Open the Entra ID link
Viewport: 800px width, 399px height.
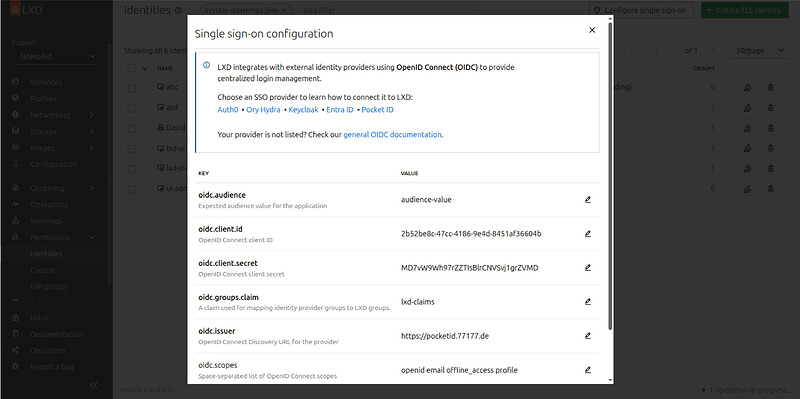[340, 110]
